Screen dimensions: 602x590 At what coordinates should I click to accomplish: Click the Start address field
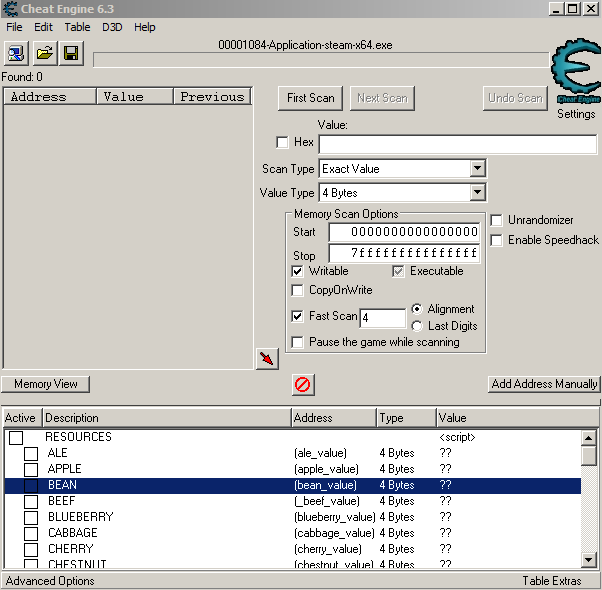tap(404, 232)
